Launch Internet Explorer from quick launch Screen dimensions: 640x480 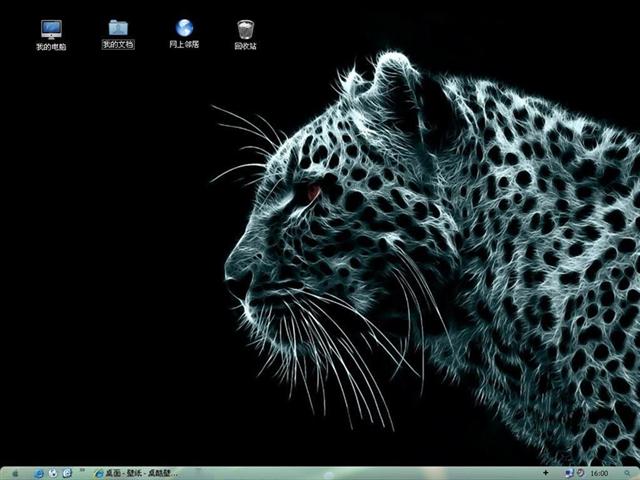click(39, 472)
